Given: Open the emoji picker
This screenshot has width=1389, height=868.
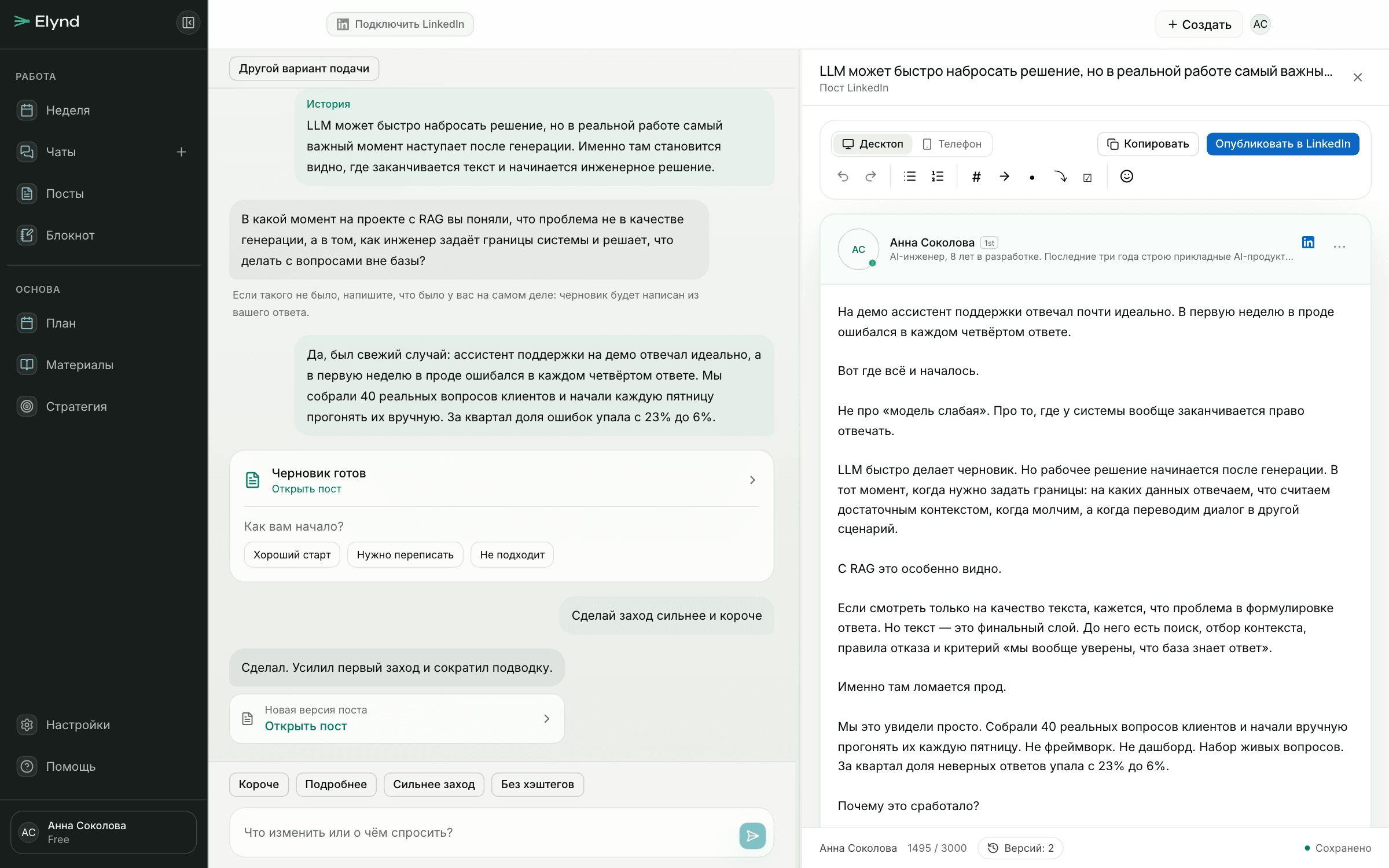Looking at the screenshot, I should tap(1126, 176).
